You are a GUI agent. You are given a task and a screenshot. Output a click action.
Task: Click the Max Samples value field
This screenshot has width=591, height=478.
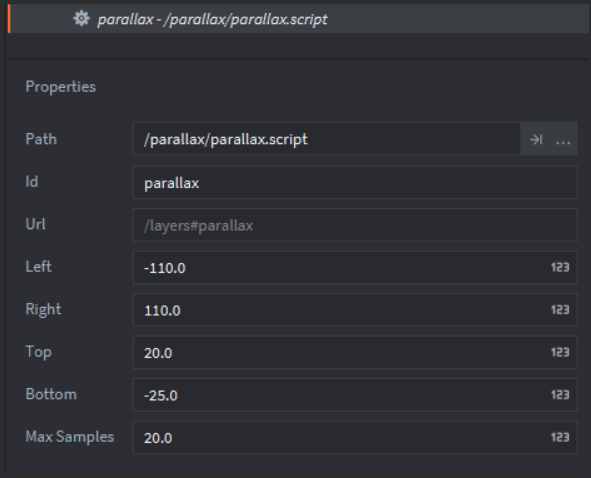point(355,438)
